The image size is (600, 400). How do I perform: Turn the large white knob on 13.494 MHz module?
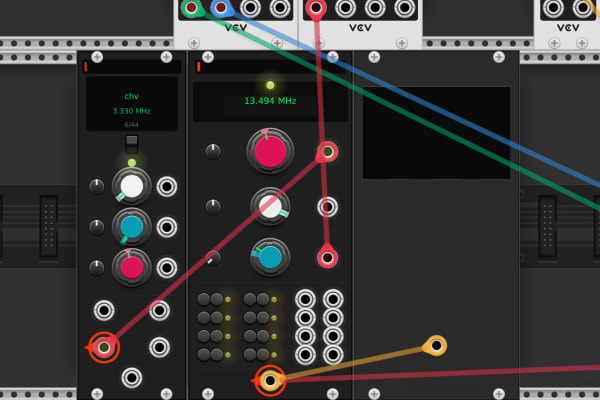[270, 207]
